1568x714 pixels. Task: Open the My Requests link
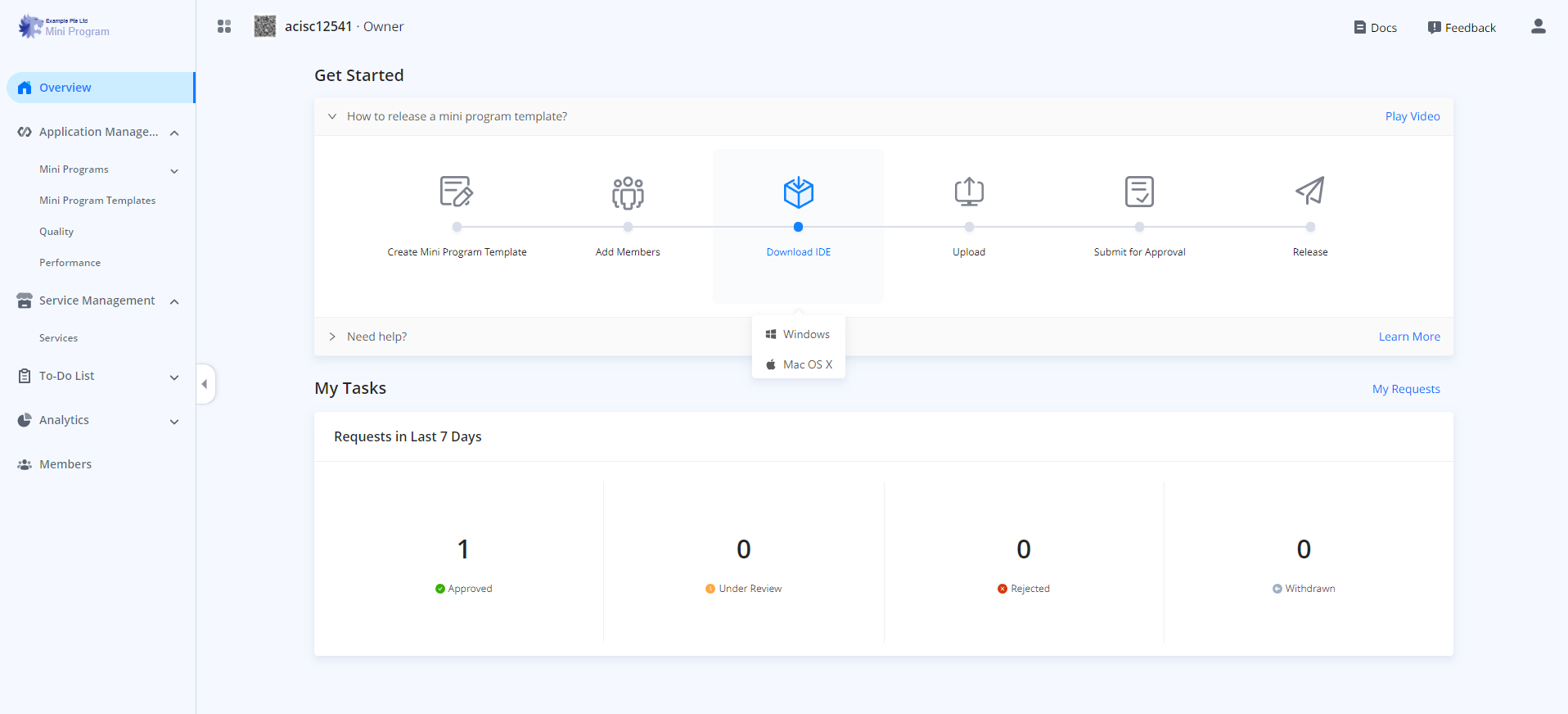(1405, 389)
